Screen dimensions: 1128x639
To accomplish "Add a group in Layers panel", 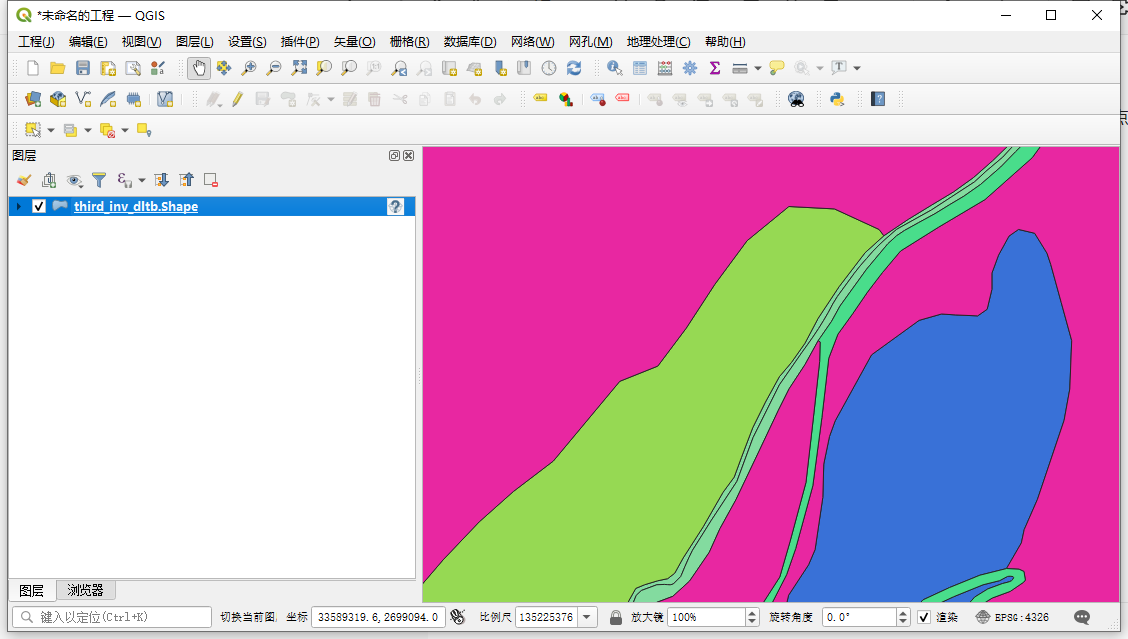I will tap(49, 180).
